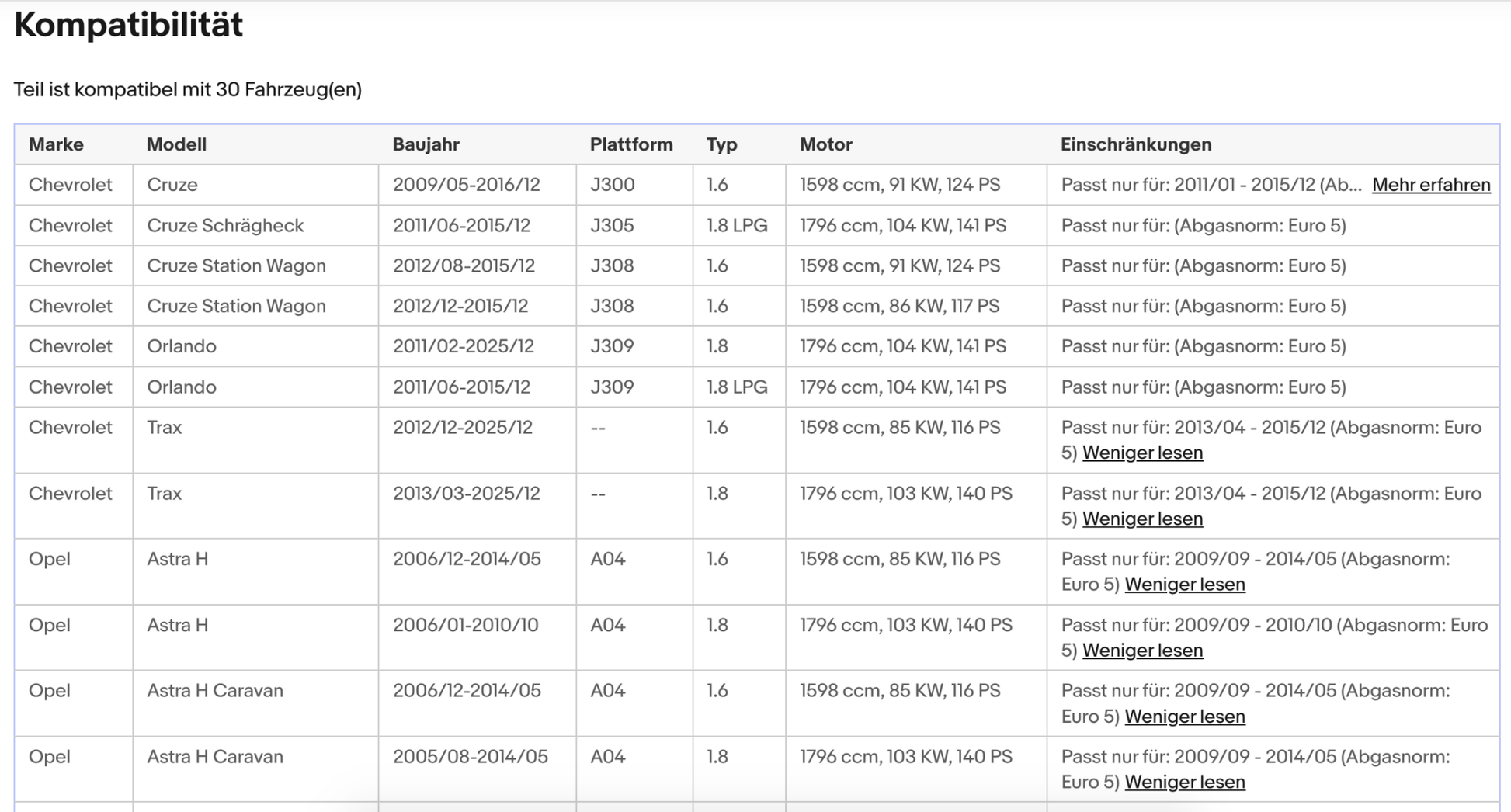Collapse restriction text for Trax 1.8 row
The image size is (1511, 812).
1142,519
